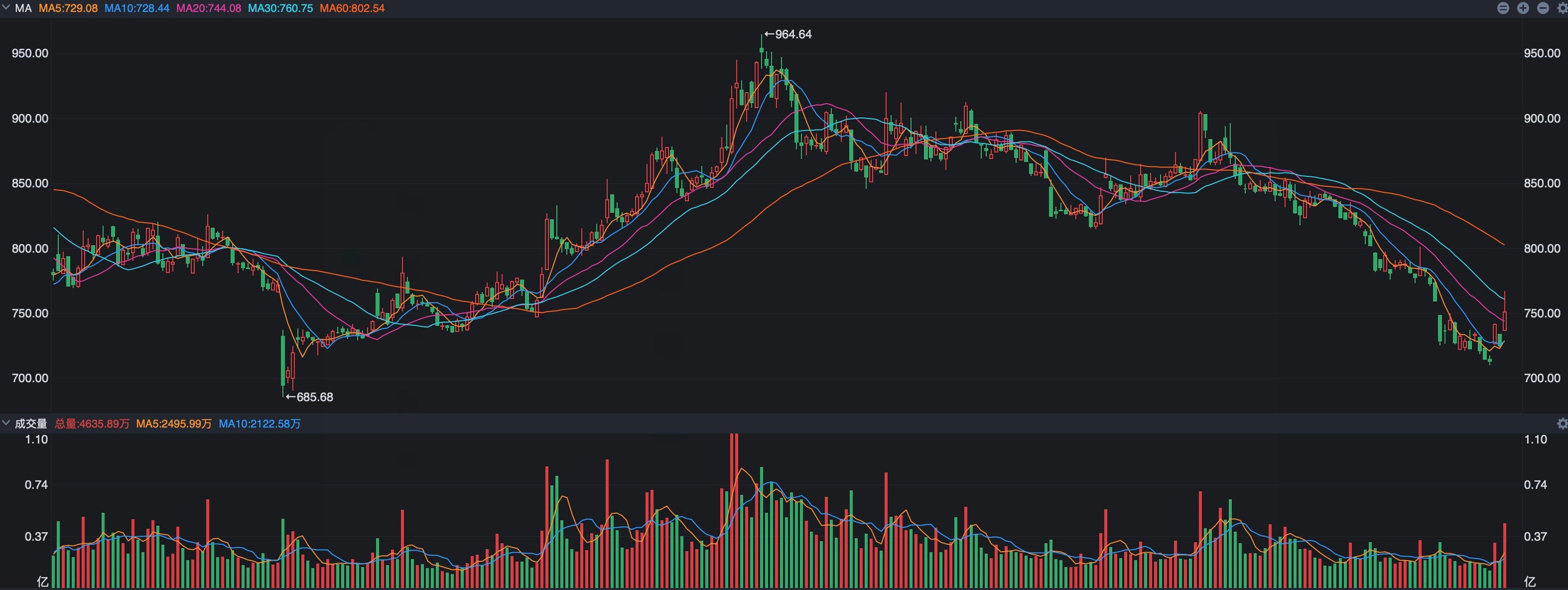Collapse the 成交量 panel chevron
This screenshot has width=1568, height=590.
coord(6,423)
